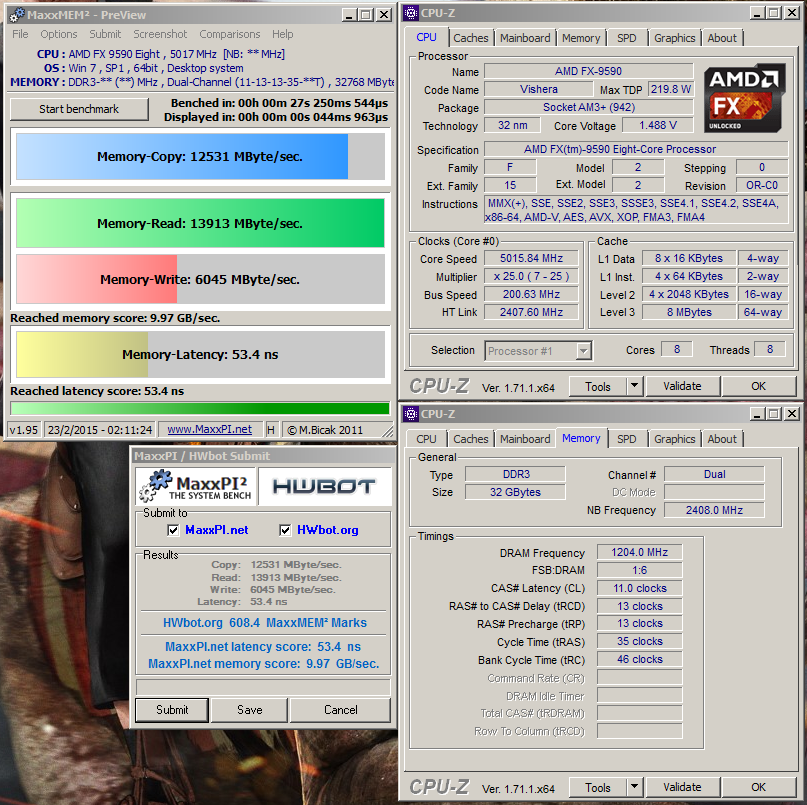Click the HWBOT logo banner

coord(324,486)
